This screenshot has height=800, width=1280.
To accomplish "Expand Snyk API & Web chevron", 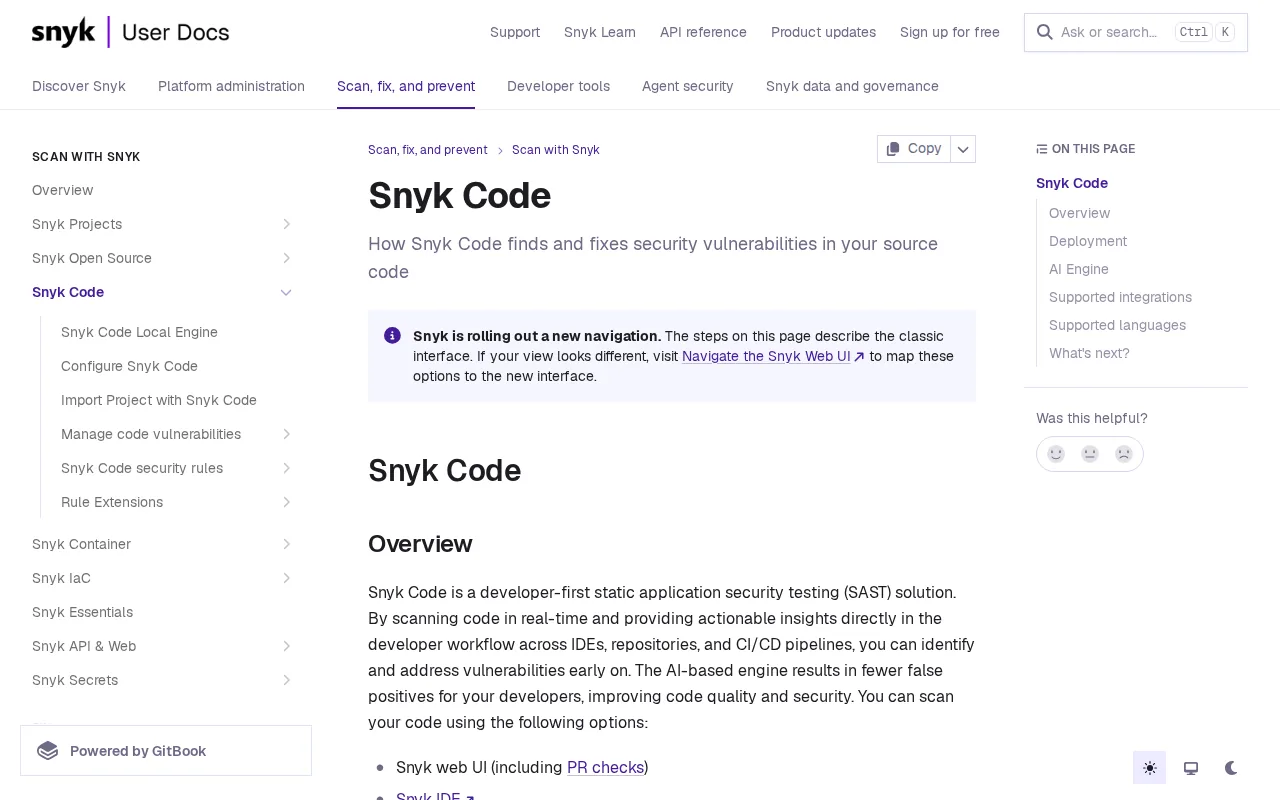I will tap(286, 646).
